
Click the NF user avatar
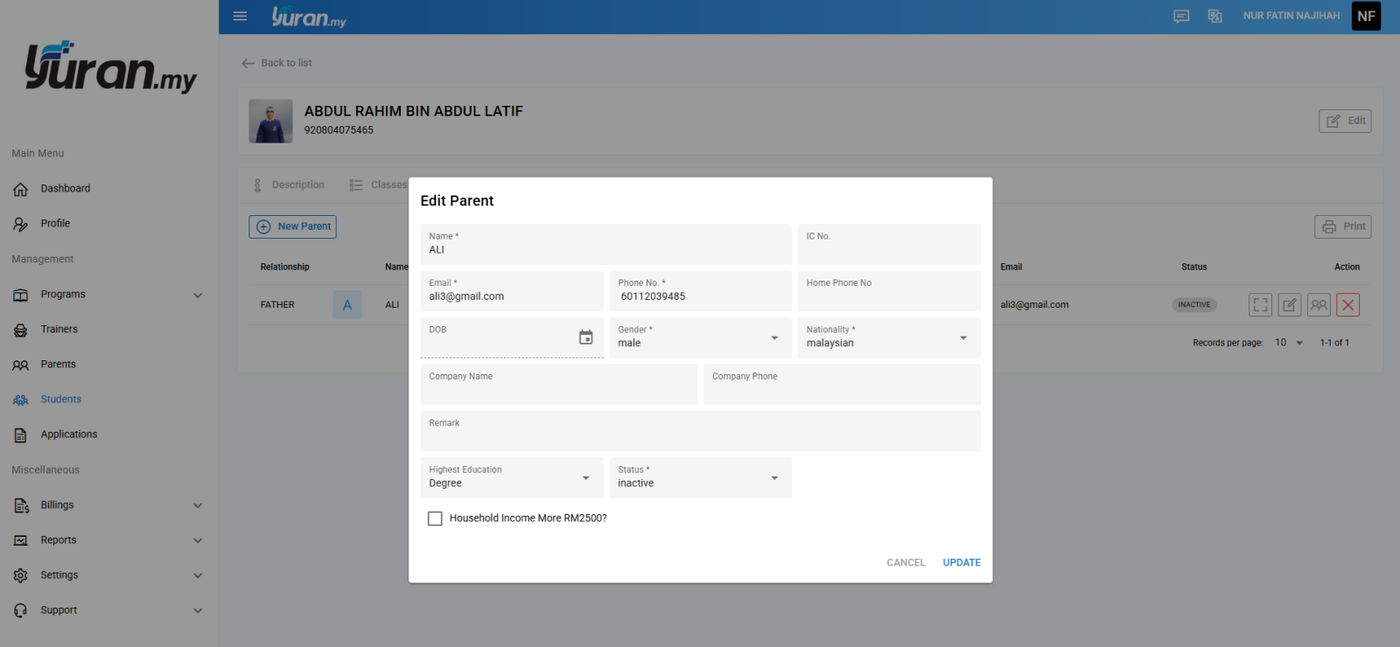click(x=1366, y=16)
